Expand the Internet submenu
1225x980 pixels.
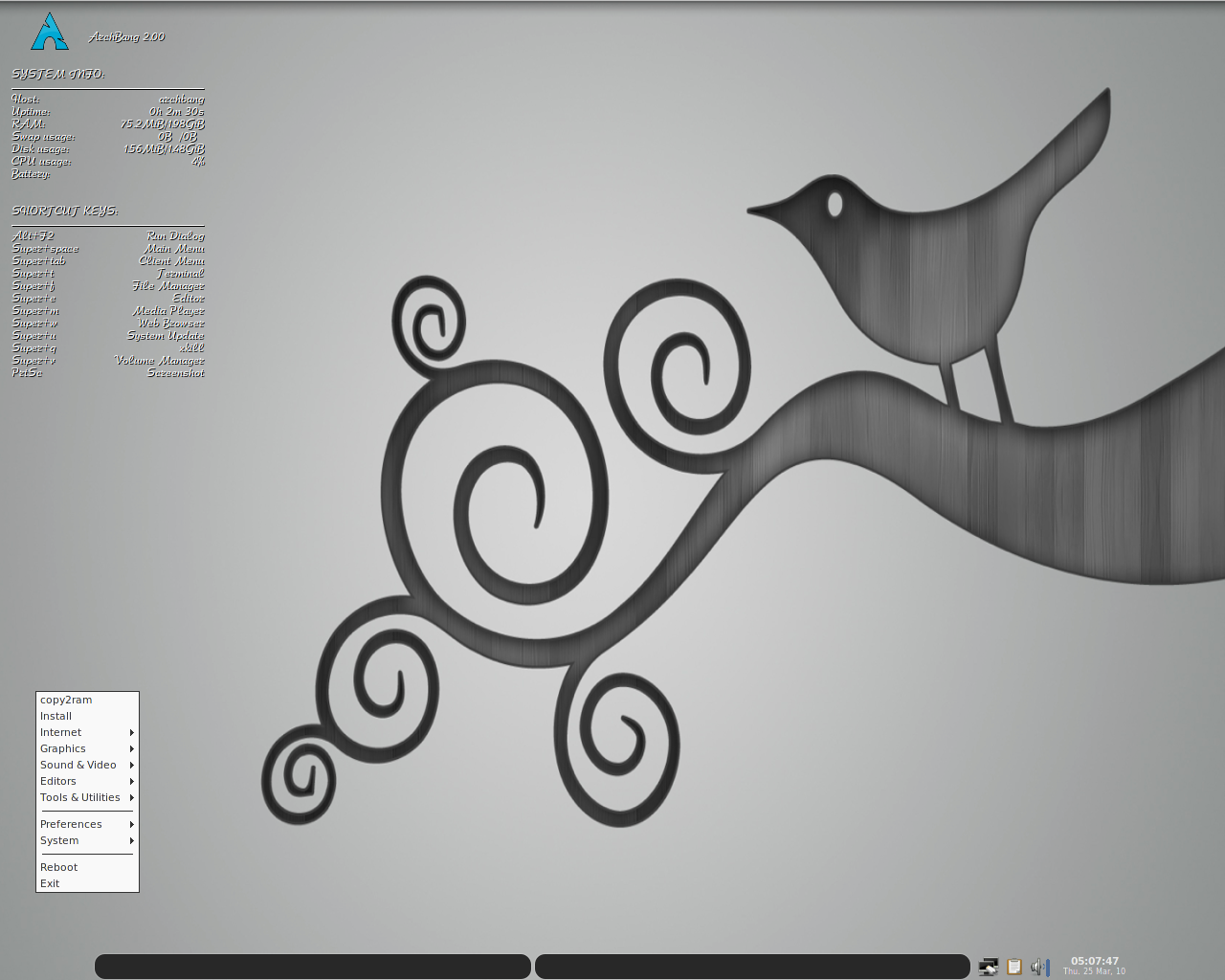click(87, 732)
